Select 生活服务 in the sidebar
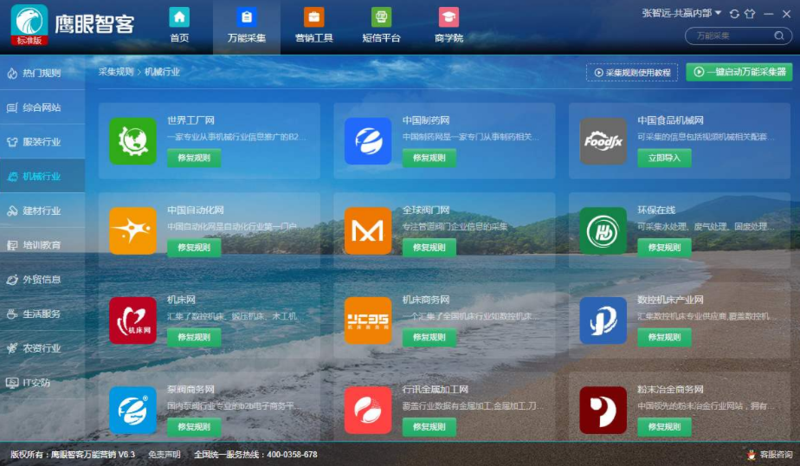The width and height of the screenshot is (800, 466). (42, 314)
